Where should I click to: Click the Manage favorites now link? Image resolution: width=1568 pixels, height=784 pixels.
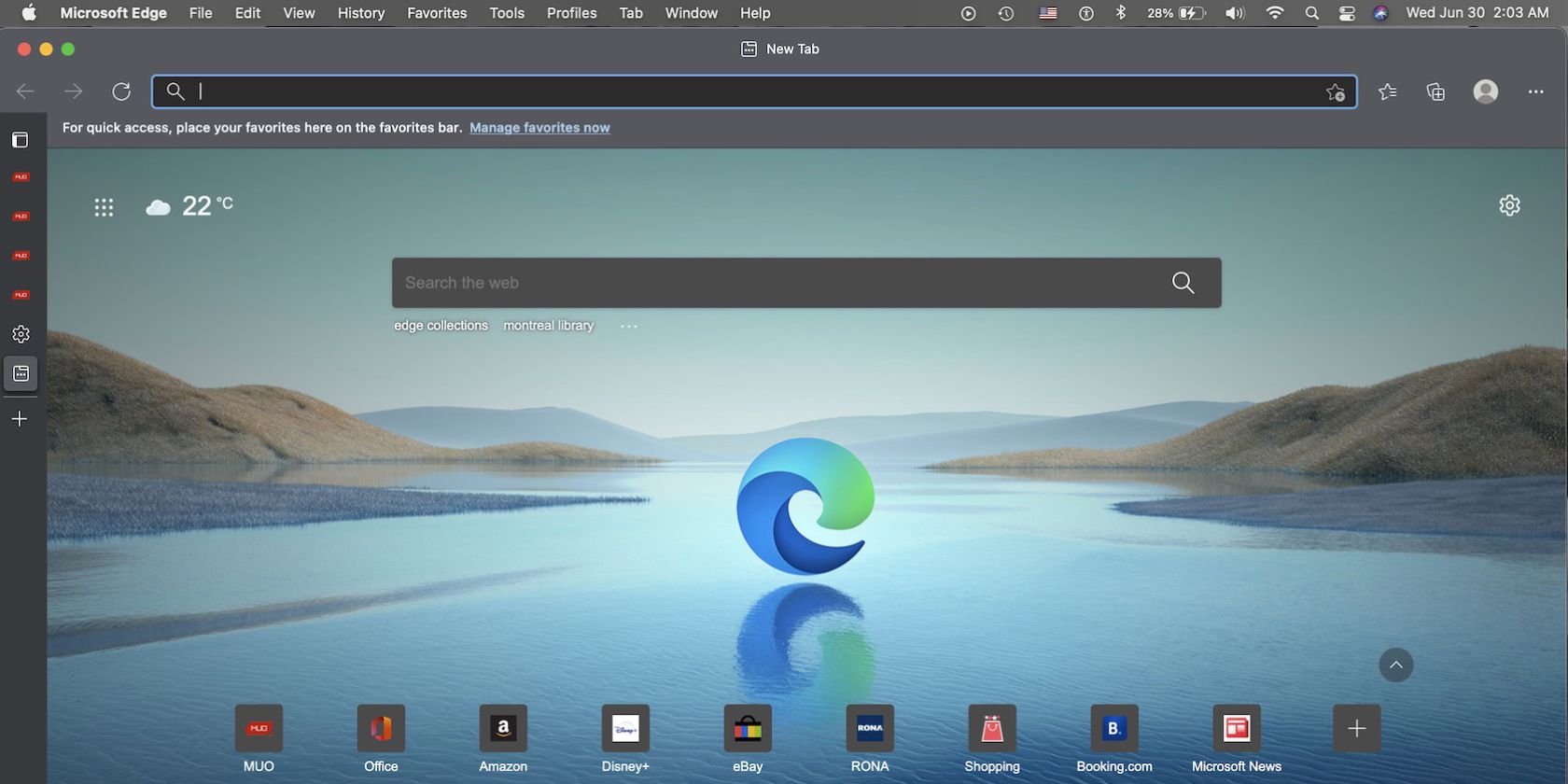(539, 128)
